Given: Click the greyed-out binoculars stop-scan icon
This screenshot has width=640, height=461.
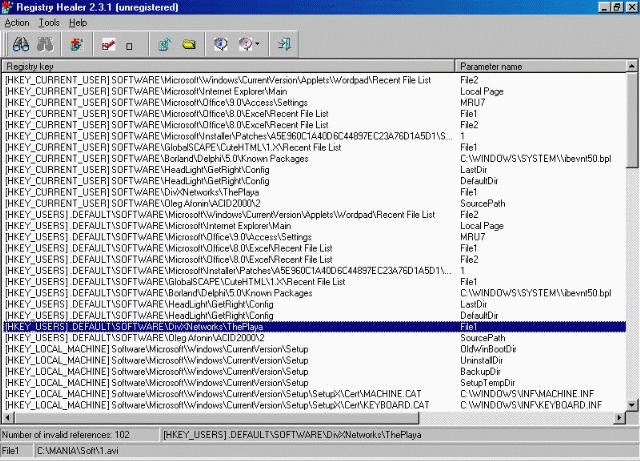Looking at the screenshot, I should click(45, 44).
